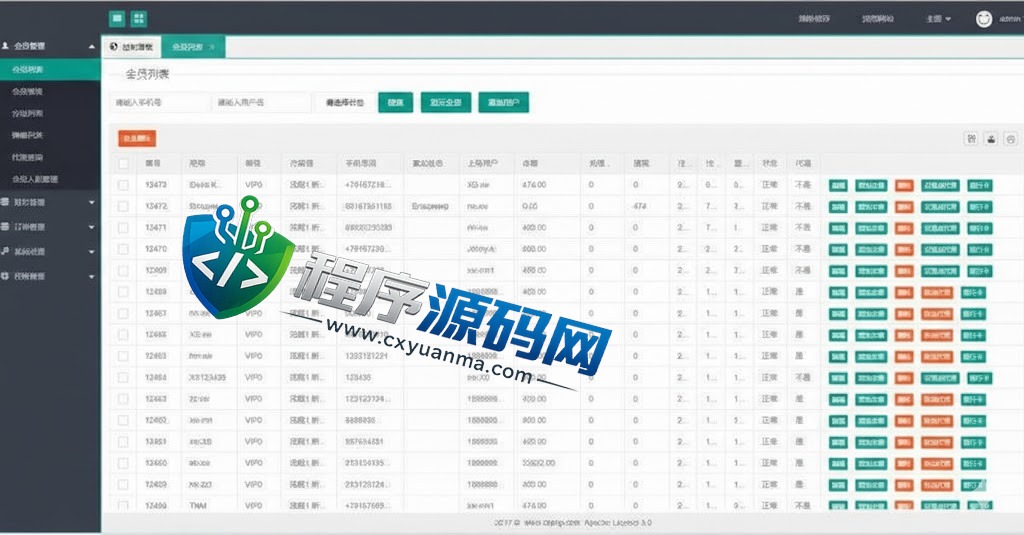
Task: Click the last green button in row 13471
Action: [980, 229]
